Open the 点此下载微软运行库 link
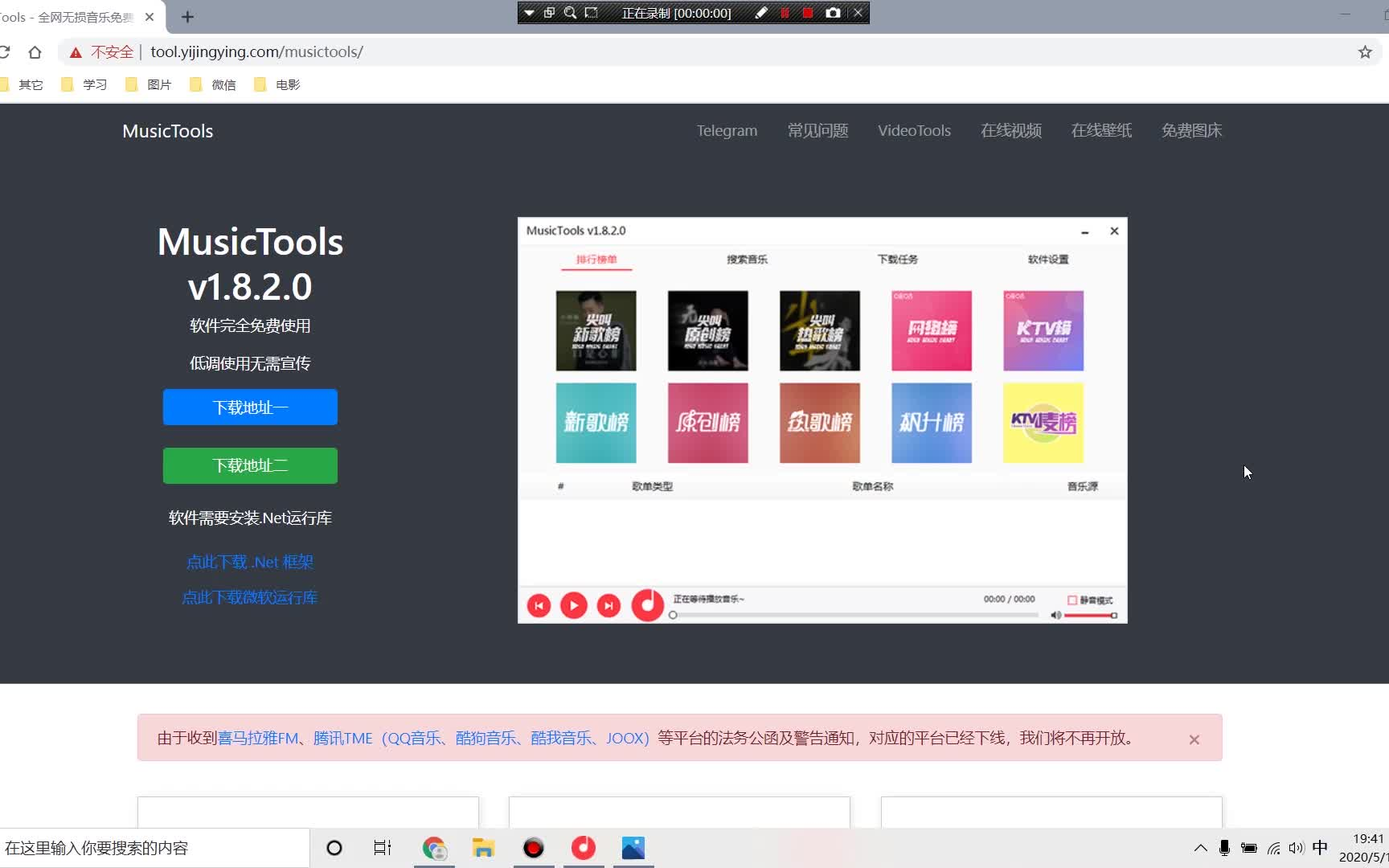Viewport: 1389px width, 868px height. 250,597
